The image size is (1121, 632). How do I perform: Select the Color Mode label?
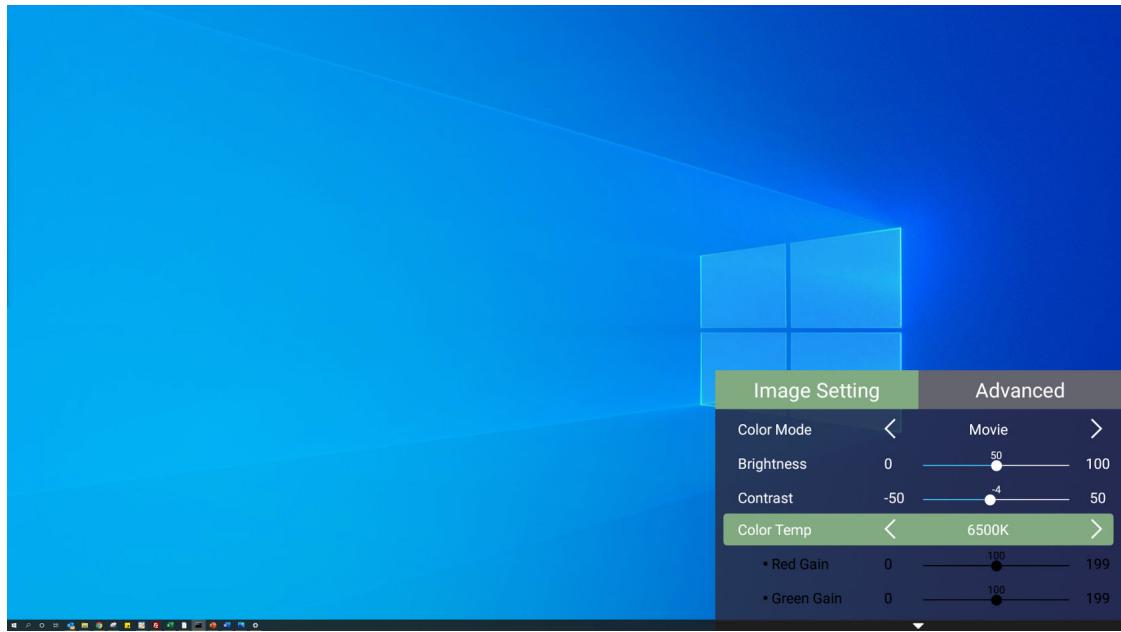coord(774,430)
